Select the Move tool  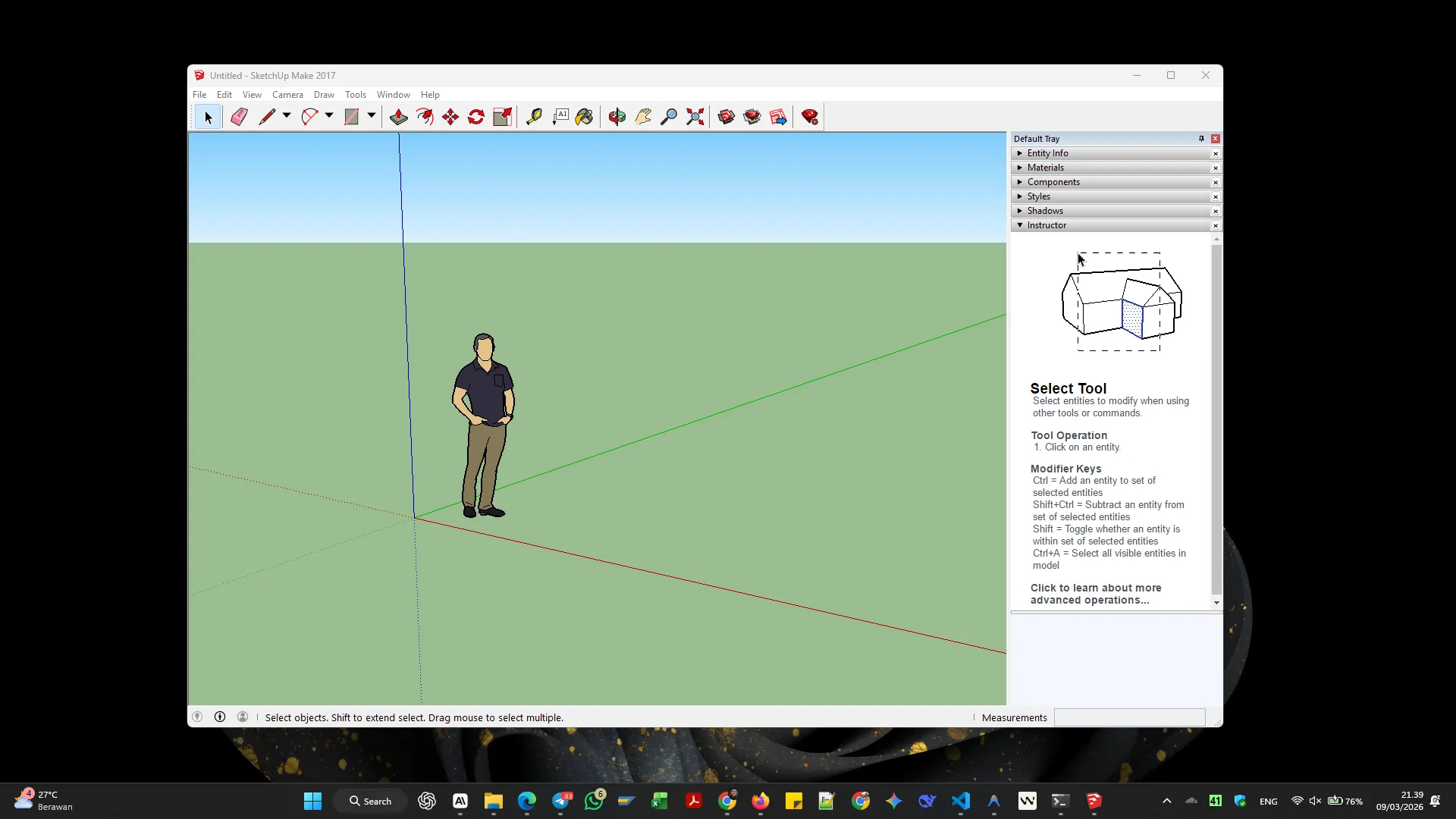(450, 116)
